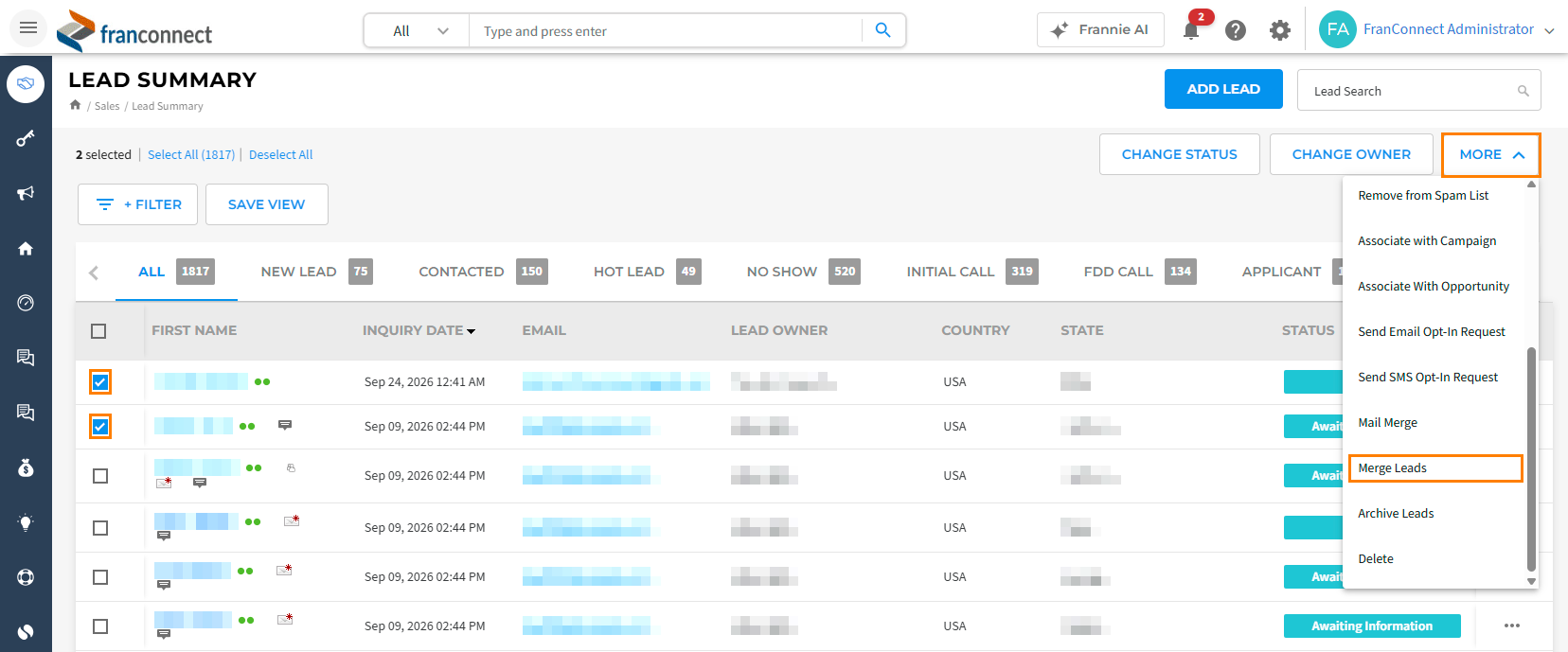Click the More menu scrollbar thumb
Viewport: 1568px width, 652px height.
[1531, 460]
